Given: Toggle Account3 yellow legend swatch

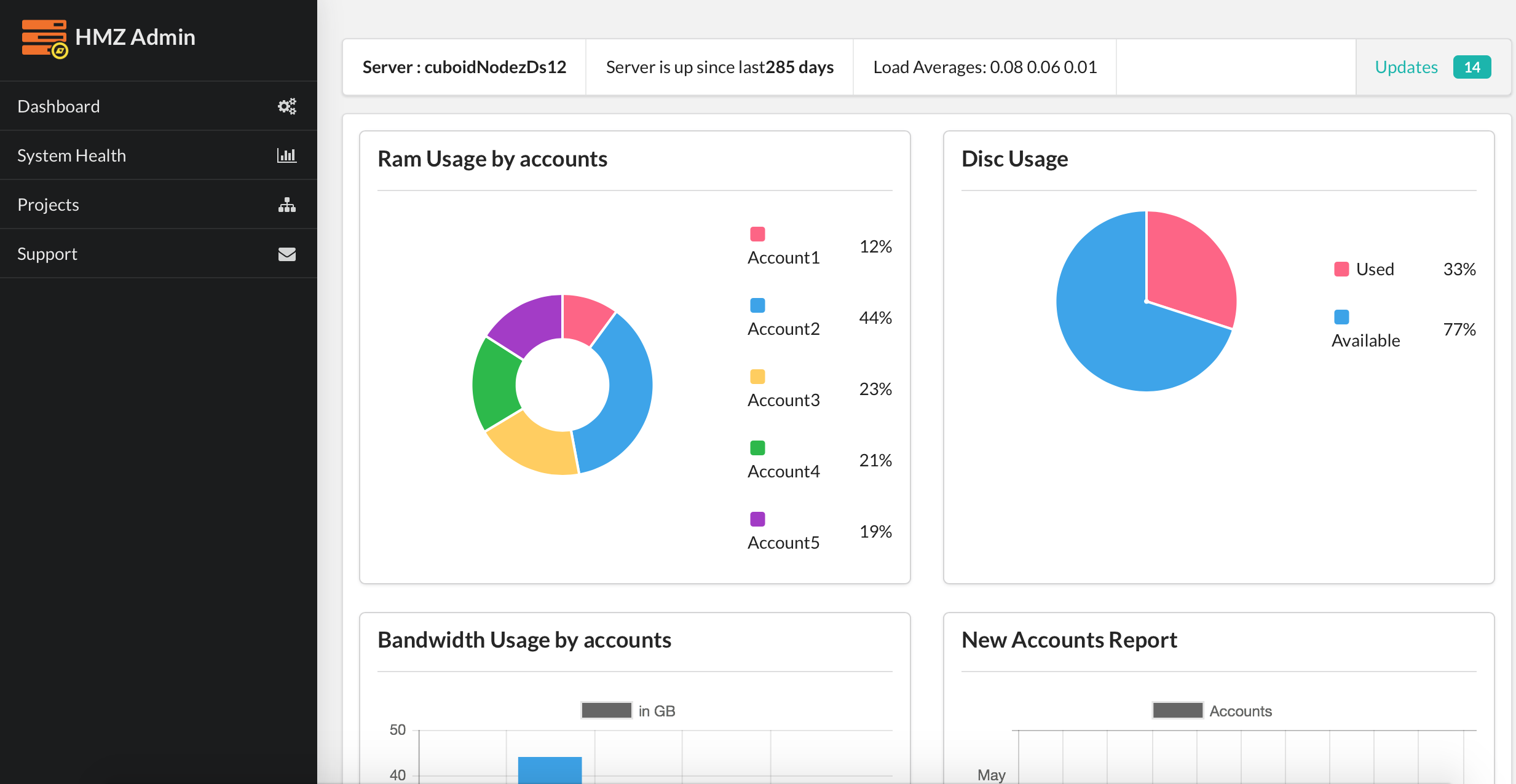Looking at the screenshot, I should pos(757,377).
